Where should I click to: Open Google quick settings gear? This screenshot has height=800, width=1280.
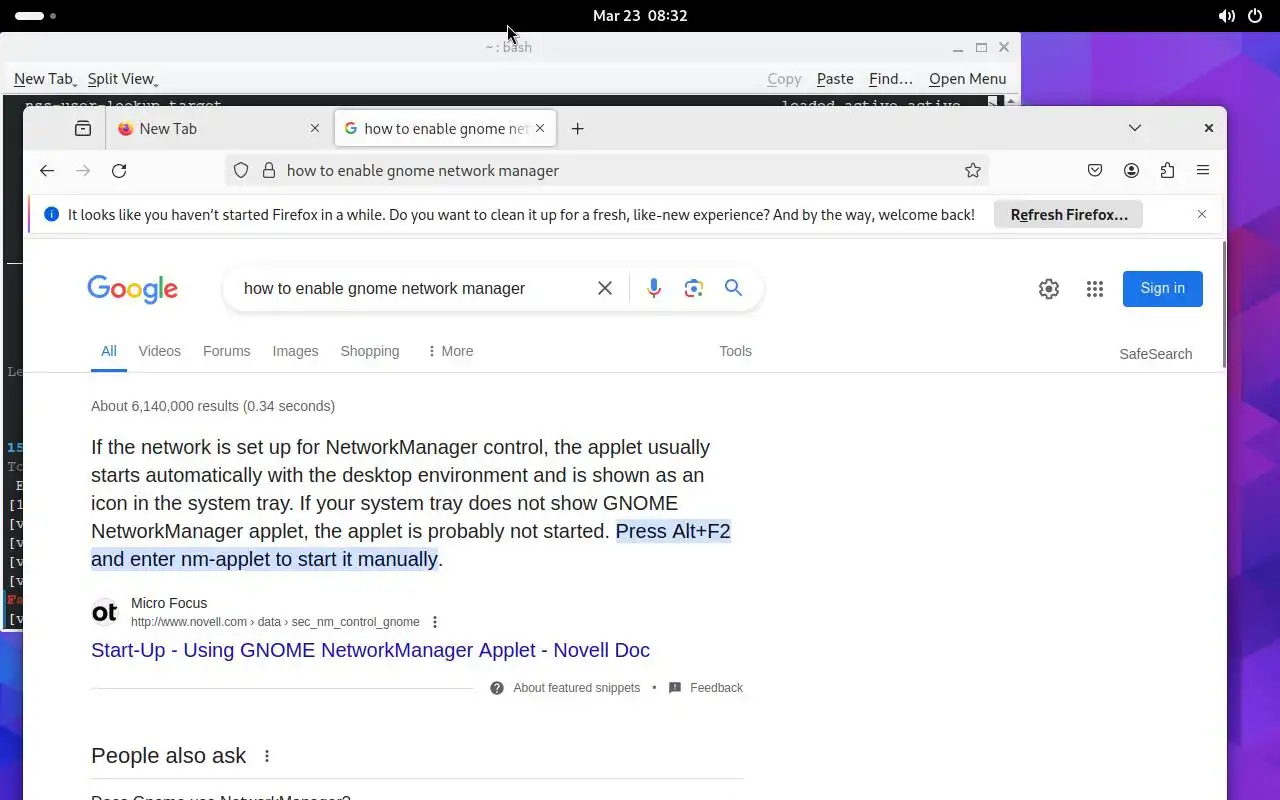(x=1048, y=289)
